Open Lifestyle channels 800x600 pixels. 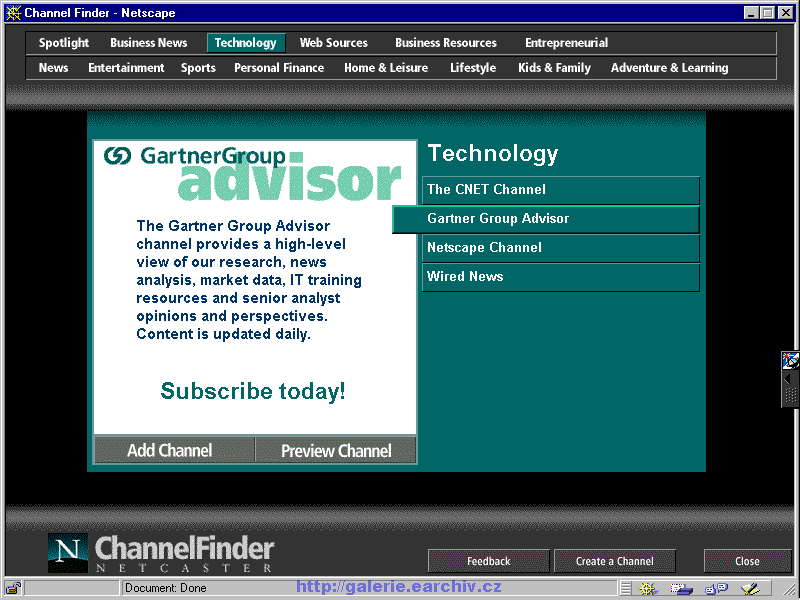[x=473, y=68]
